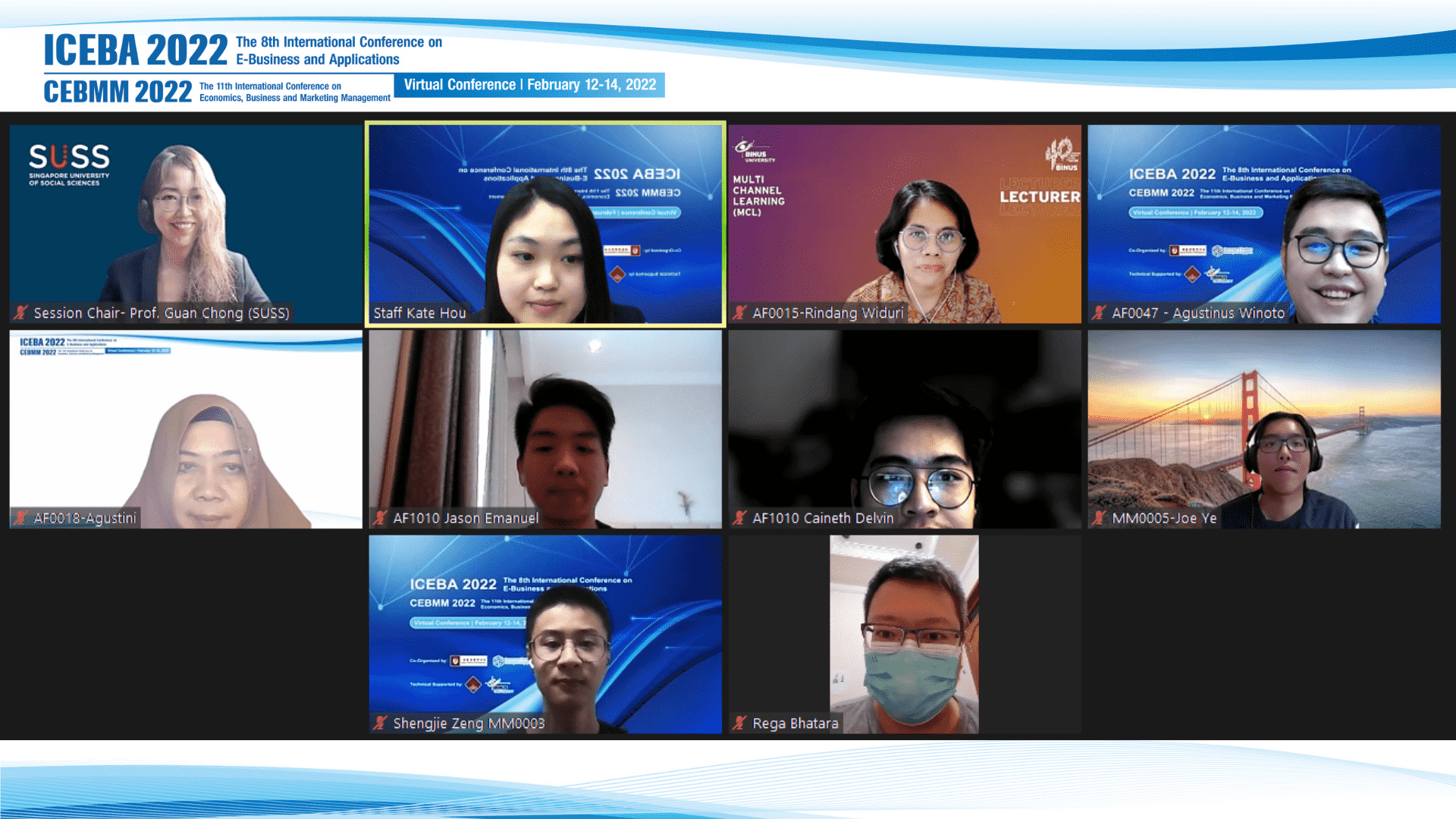Click muted mic icon next to MM0005-Joe Ye
This screenshot has height=819, width=1456.
(1100, 518)
